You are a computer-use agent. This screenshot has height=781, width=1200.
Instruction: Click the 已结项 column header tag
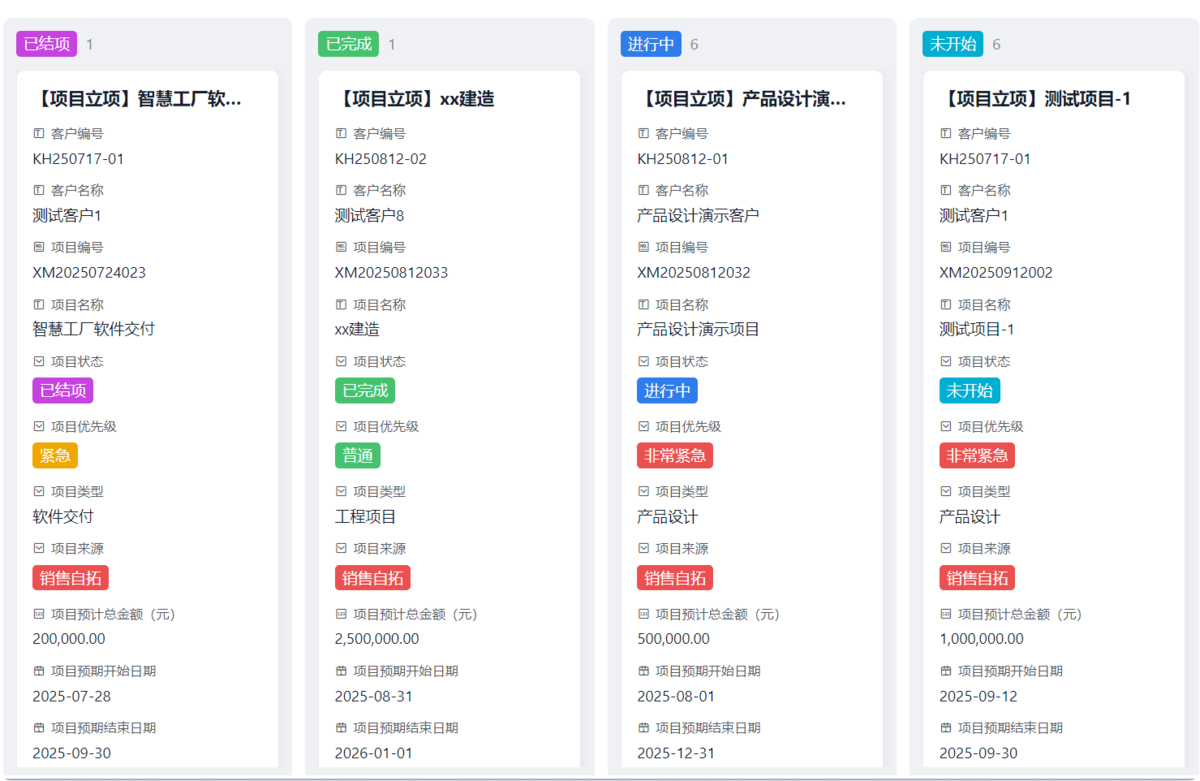click(47, 44)
